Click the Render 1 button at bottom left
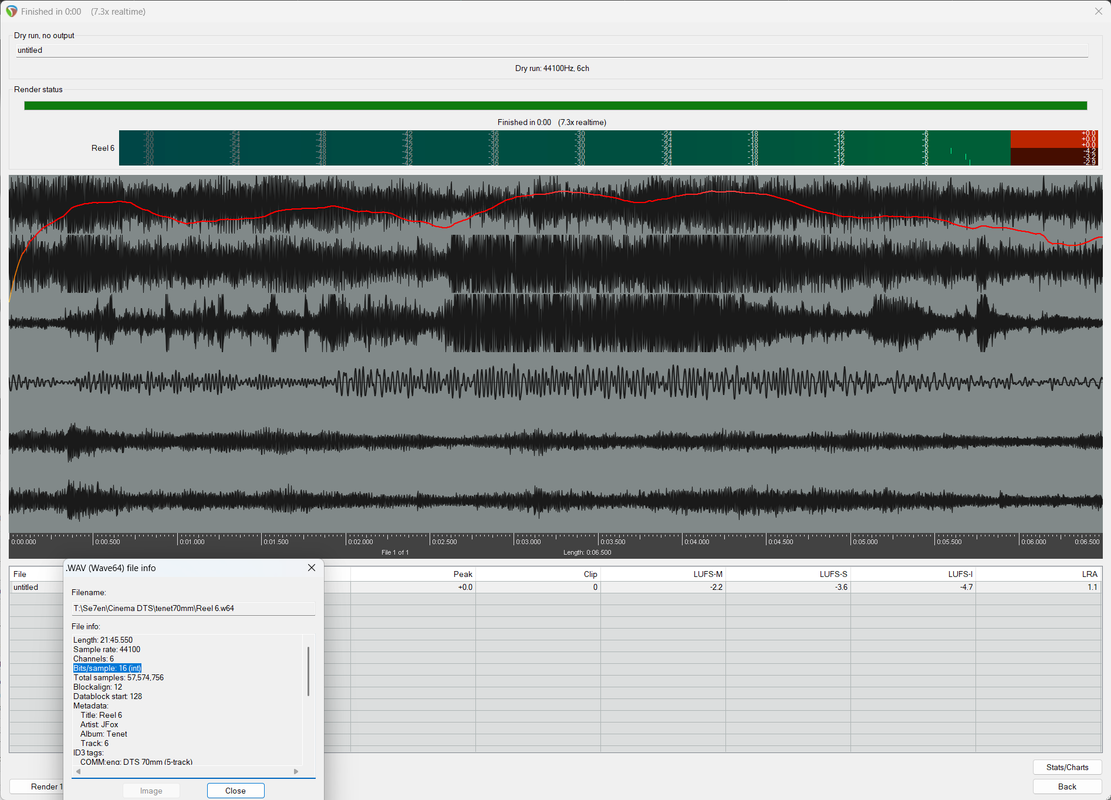Viewport: 1111px width, 800px height. [x=37, y=787]
